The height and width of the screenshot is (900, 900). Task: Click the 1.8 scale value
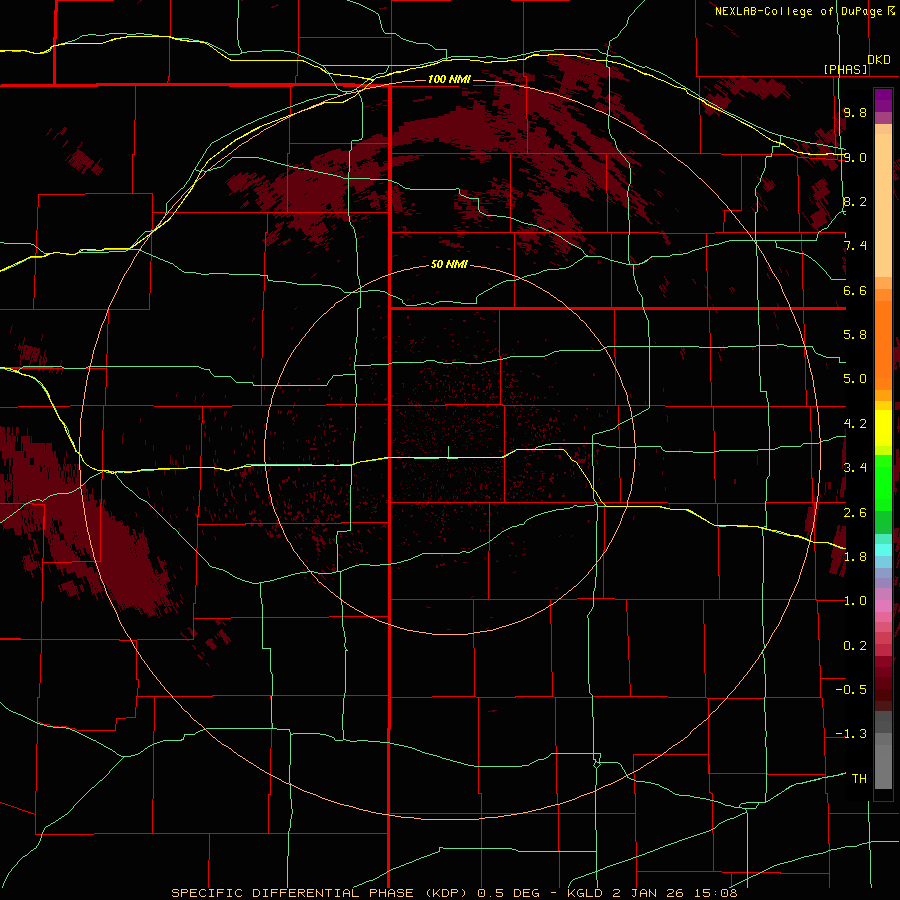point(855,557)
